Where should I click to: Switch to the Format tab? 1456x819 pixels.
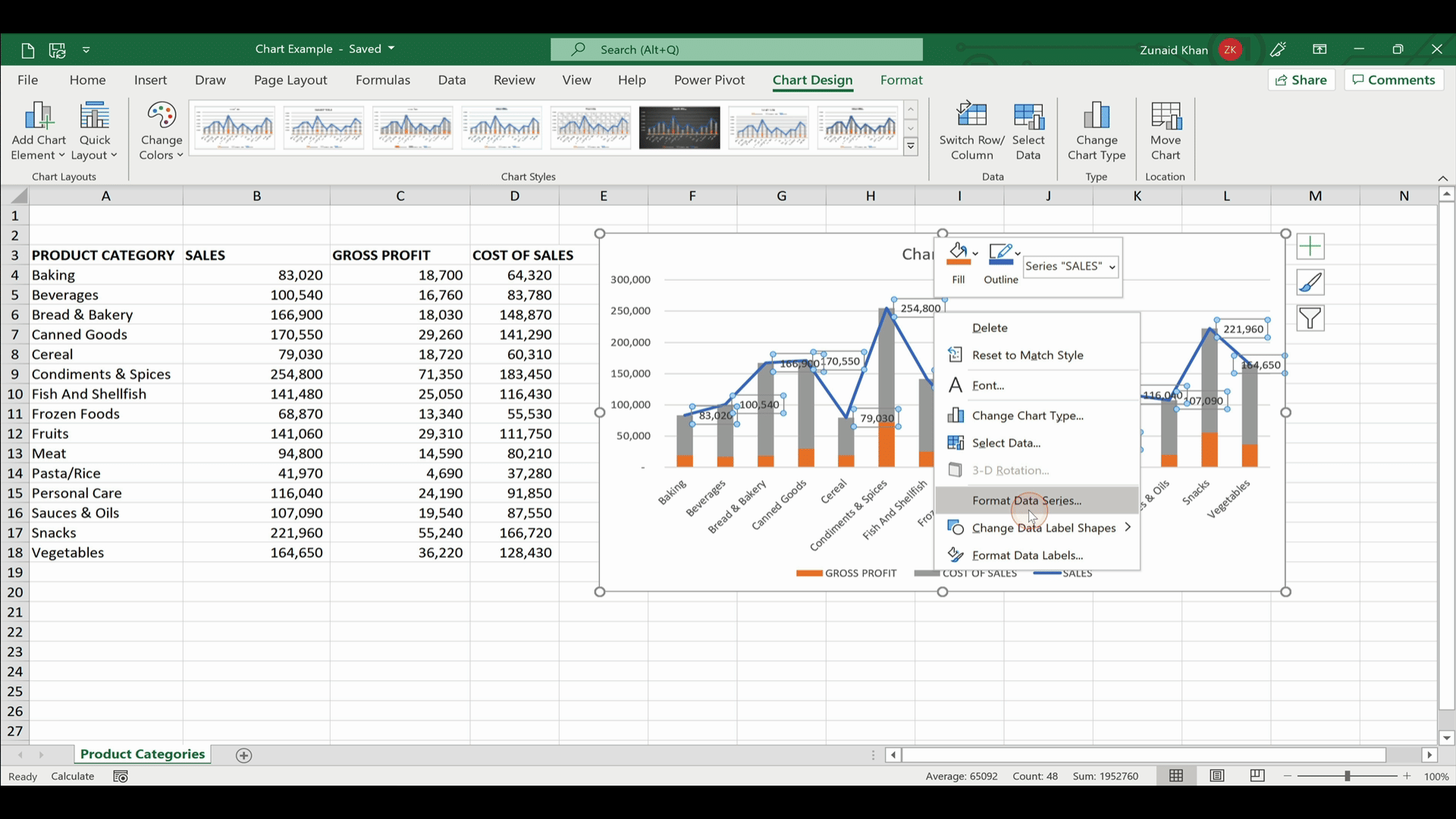901,80
